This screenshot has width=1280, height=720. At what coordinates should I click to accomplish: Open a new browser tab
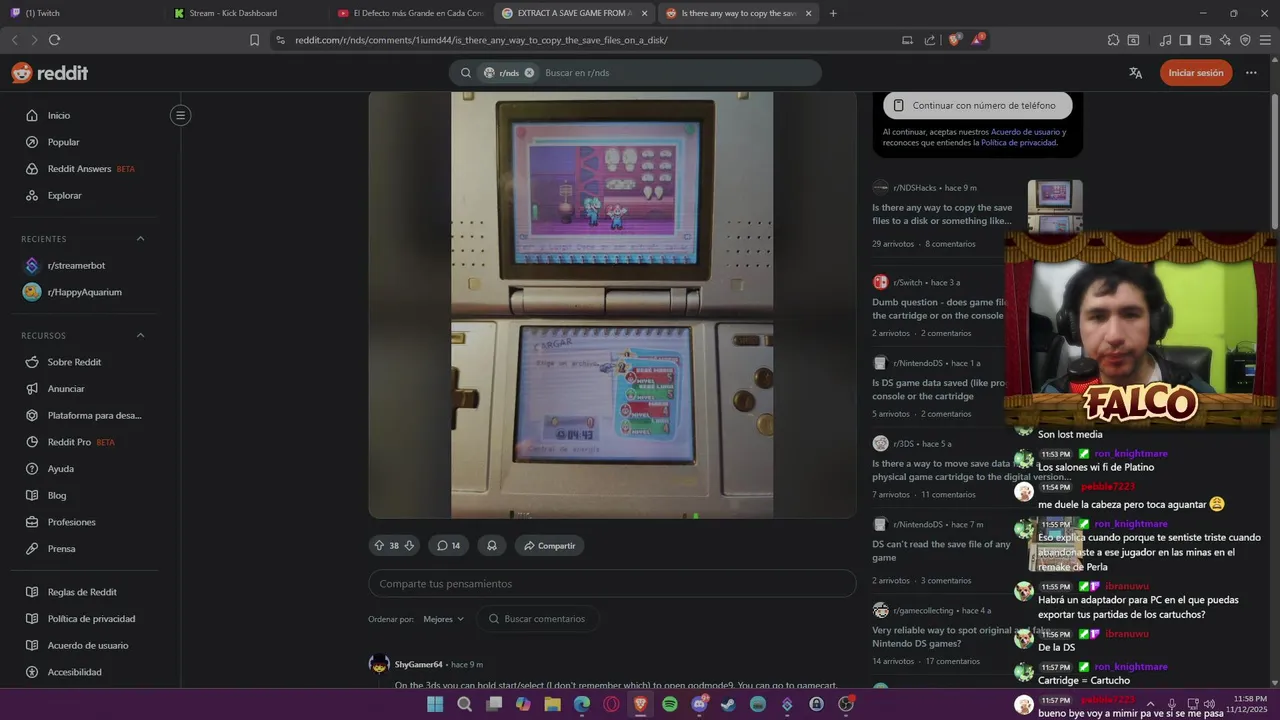[x=833, y=13]
